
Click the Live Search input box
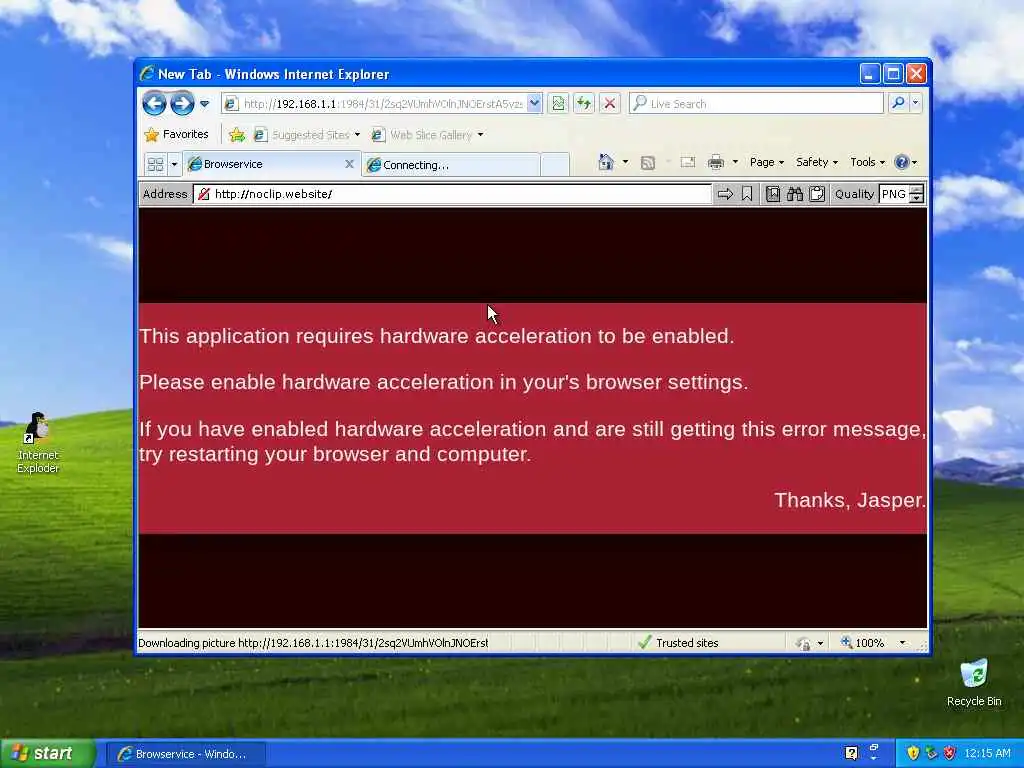[756, 103]
